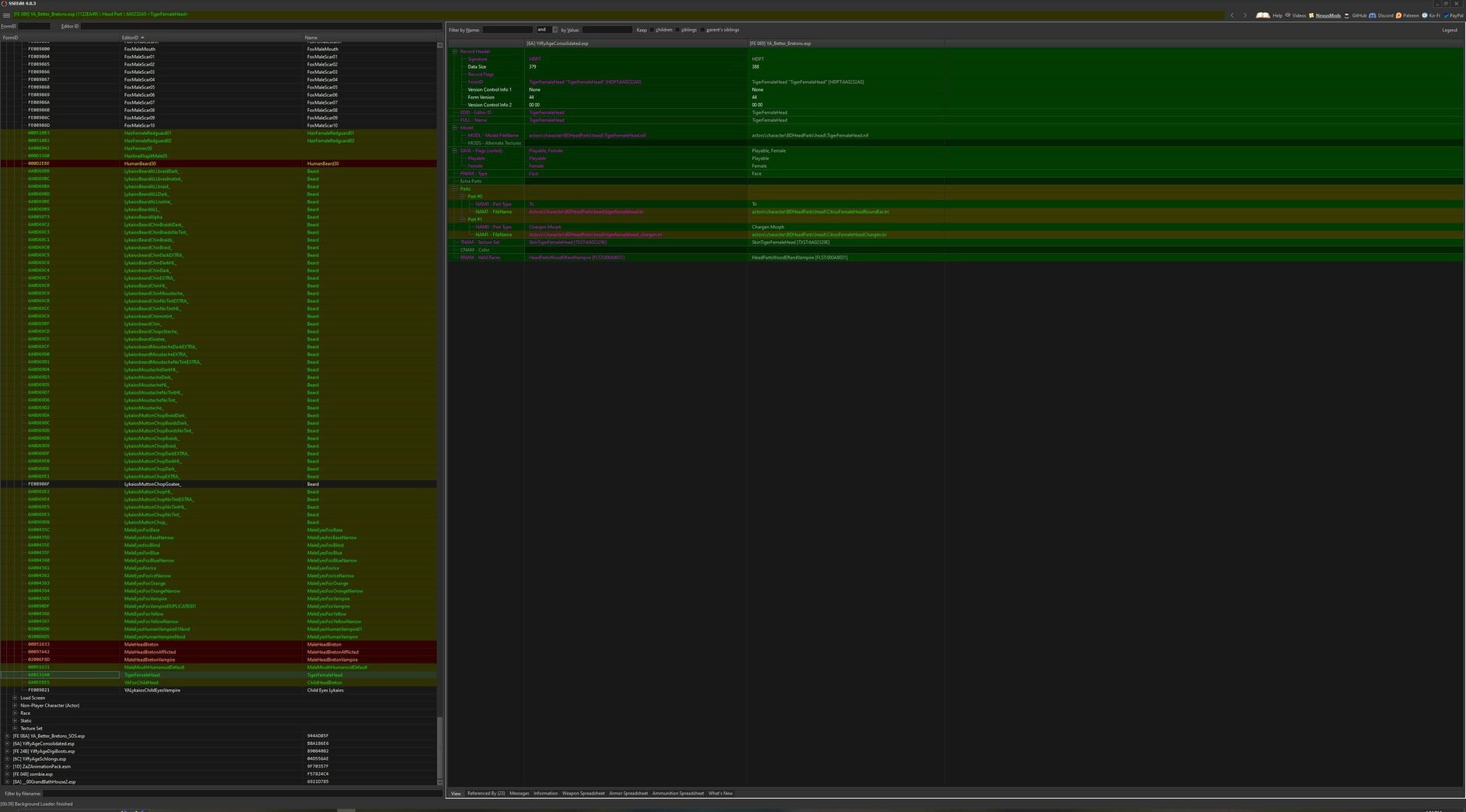
Task: Collapse the DATA - Flags node
Action: [x=455, y=150]
